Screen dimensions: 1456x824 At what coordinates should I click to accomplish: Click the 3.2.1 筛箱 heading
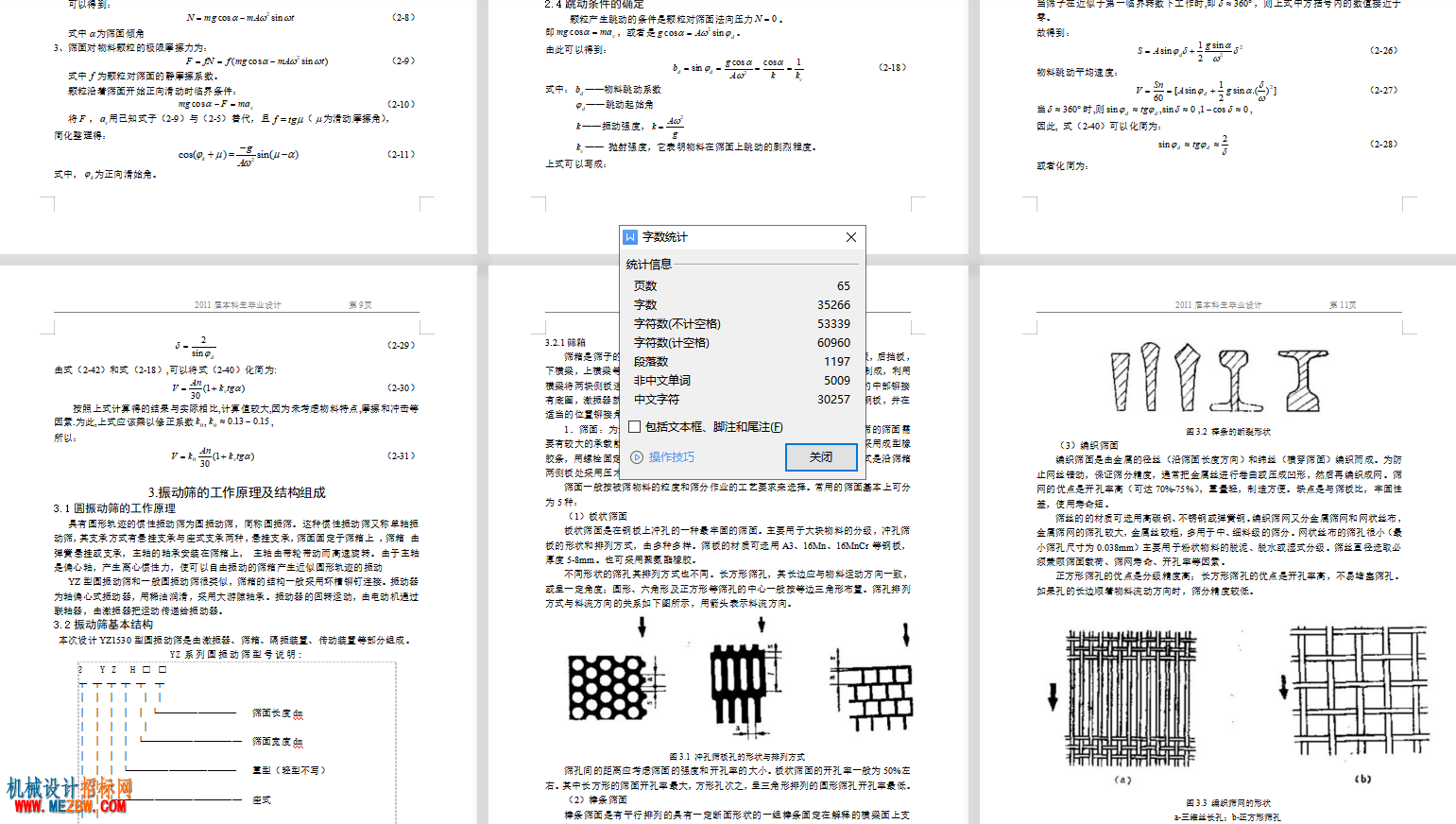565,342
